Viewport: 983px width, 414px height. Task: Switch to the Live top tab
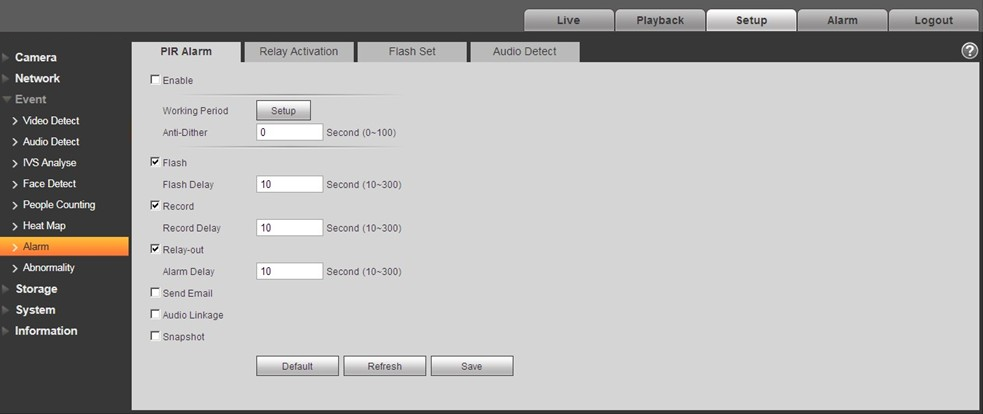[x=569, y=20]
